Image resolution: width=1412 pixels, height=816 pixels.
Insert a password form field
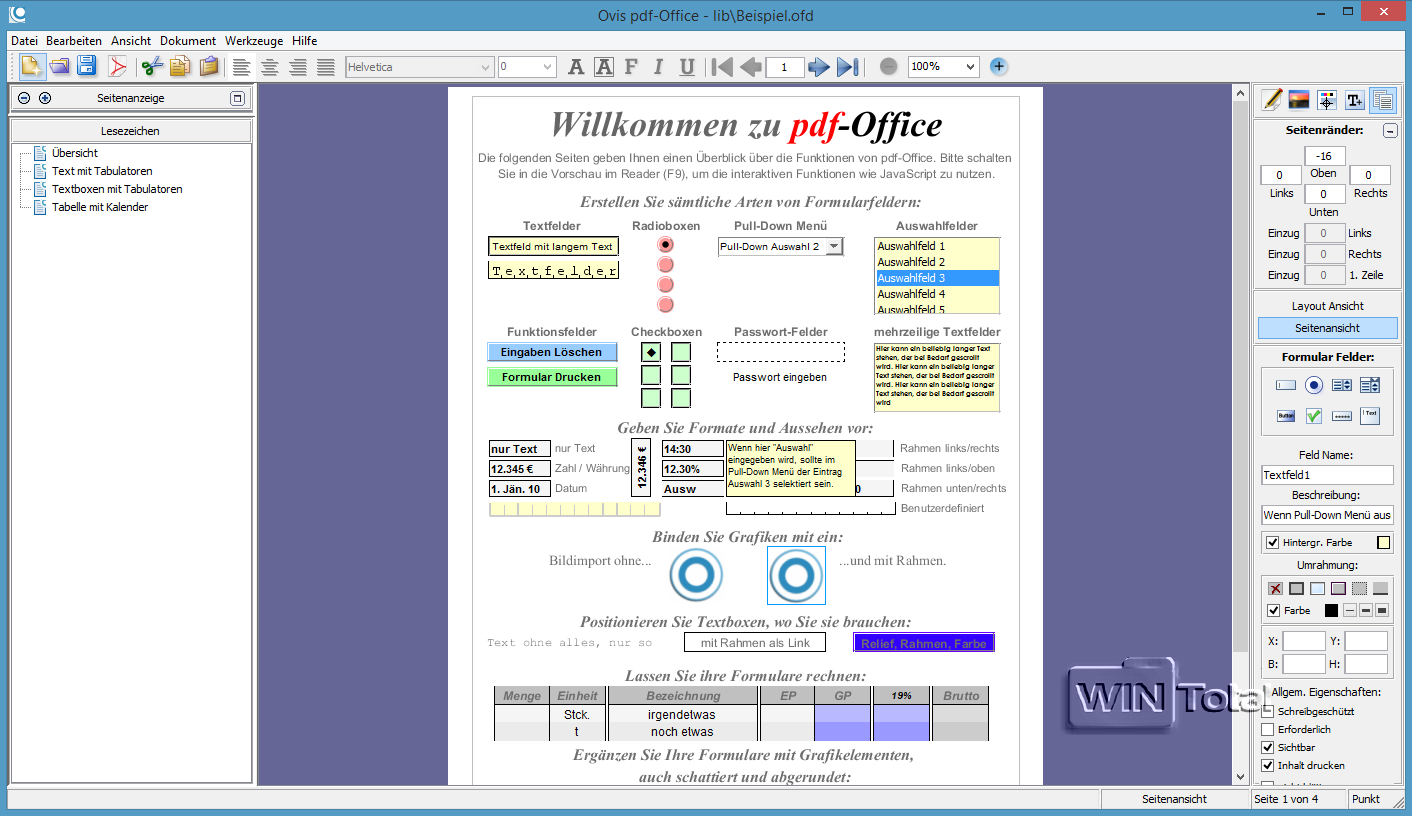click(1342, 415)
